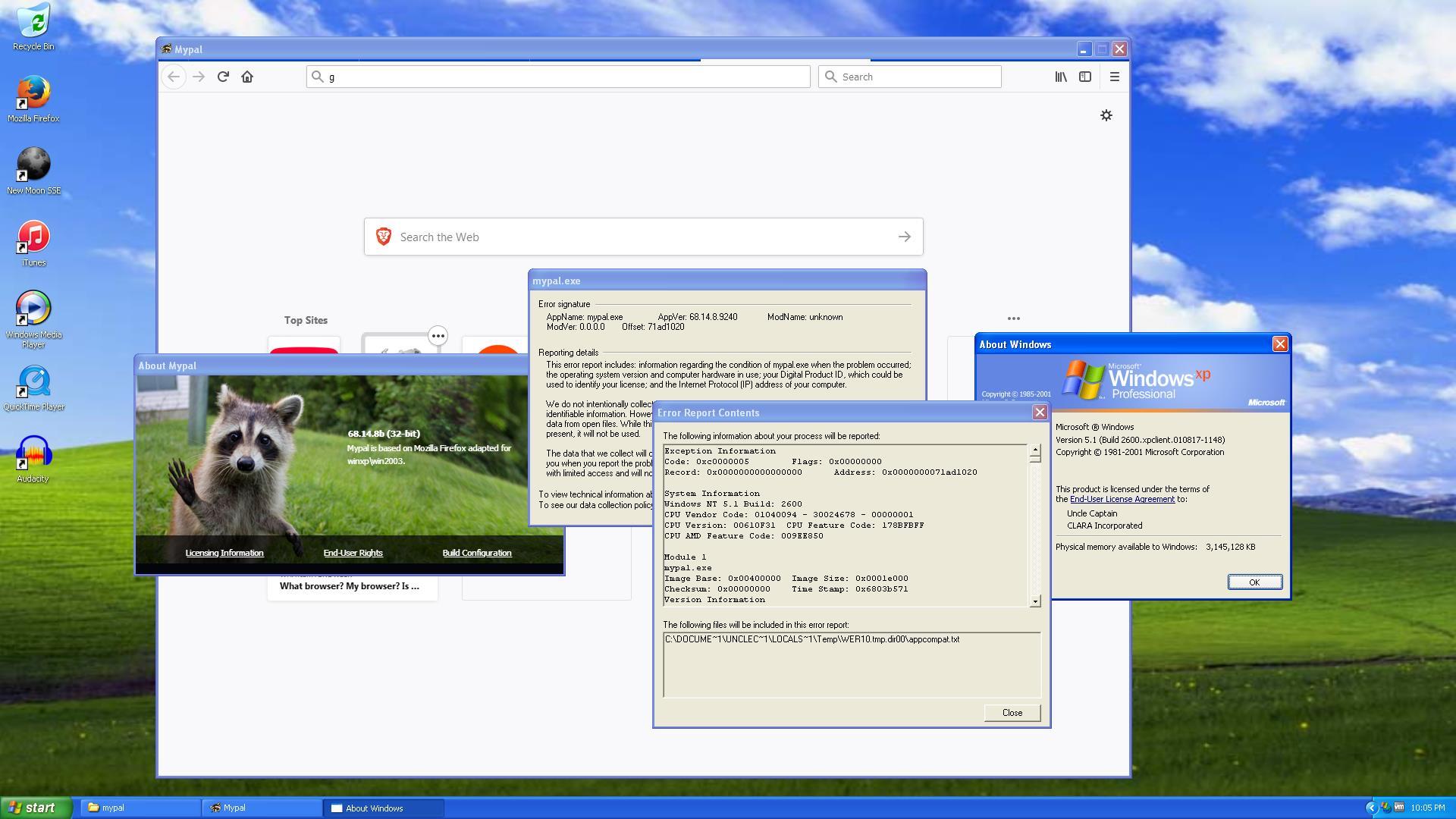
Task: Open New Moon SSE shortcut
Action: point(33,171)
